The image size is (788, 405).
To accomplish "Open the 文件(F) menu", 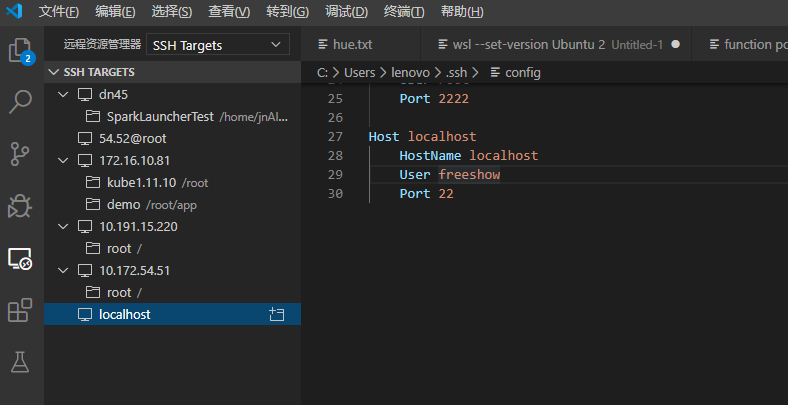I will coord(59,12).
